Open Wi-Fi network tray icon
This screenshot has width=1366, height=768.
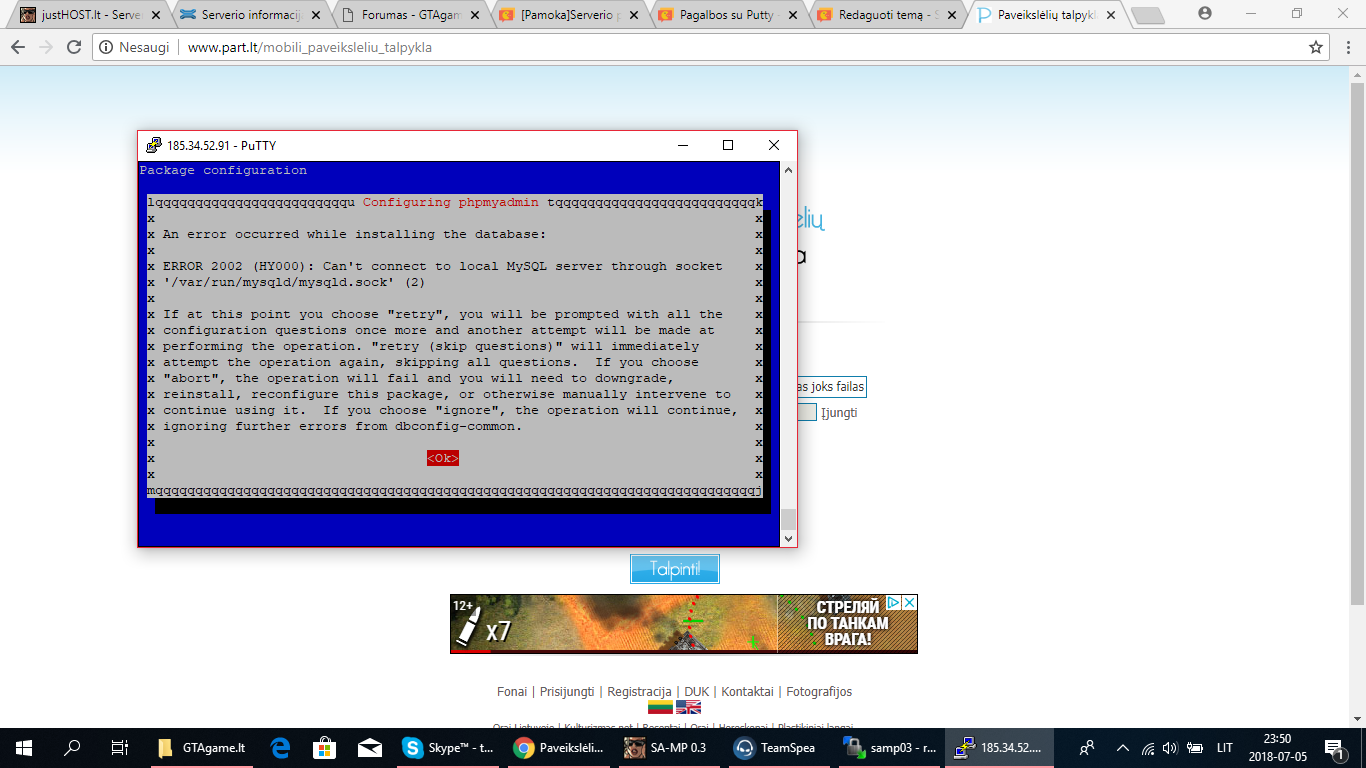(x=1147, y=748)
